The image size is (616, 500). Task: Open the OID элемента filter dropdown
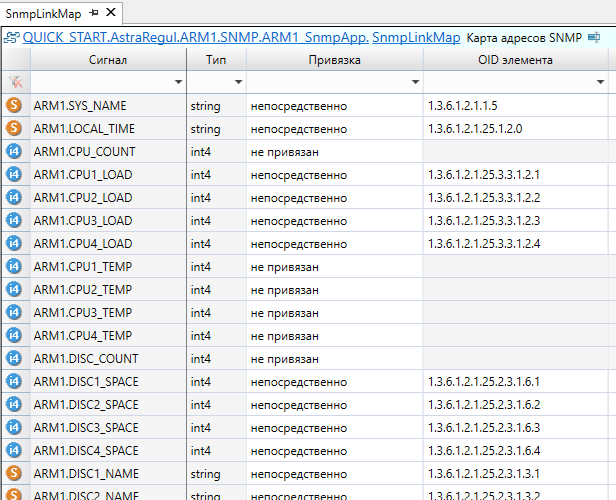click(608, 82)
